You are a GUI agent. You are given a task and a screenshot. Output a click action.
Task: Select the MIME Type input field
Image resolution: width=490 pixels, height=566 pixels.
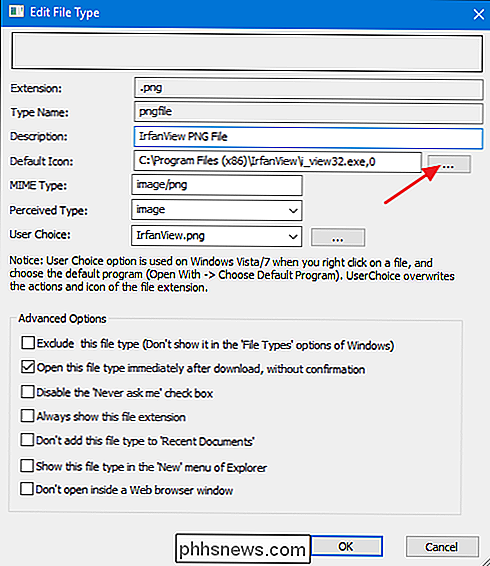click(217, 185)
